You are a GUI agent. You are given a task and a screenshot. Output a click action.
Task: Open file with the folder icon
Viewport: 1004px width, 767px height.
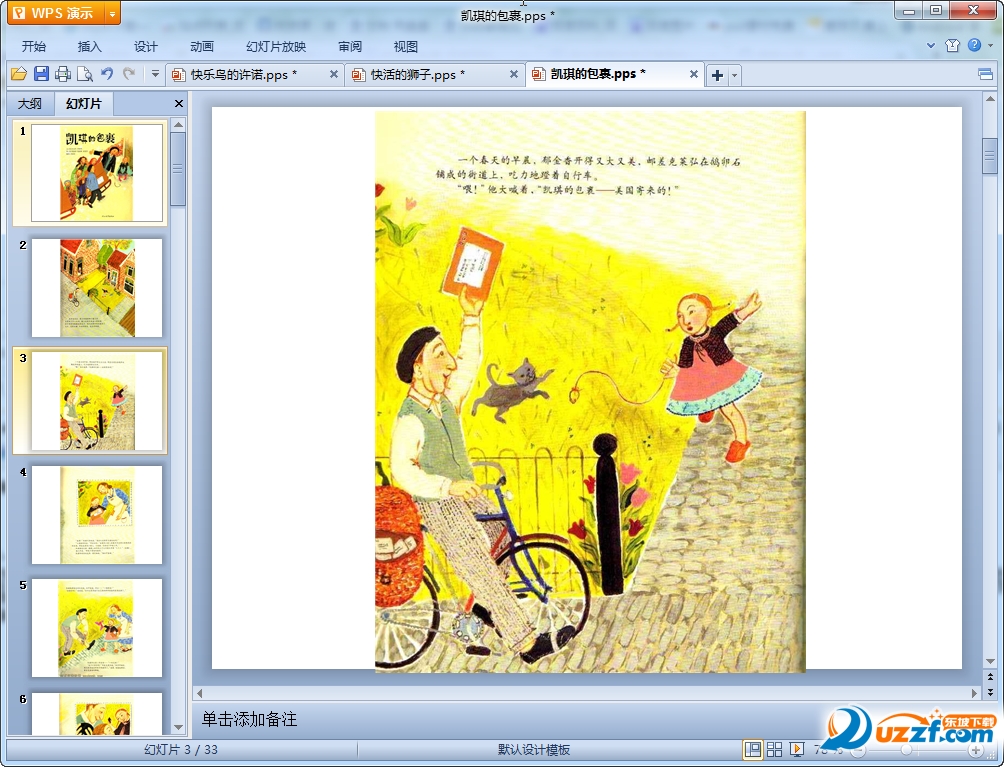[x=19, y=74]
